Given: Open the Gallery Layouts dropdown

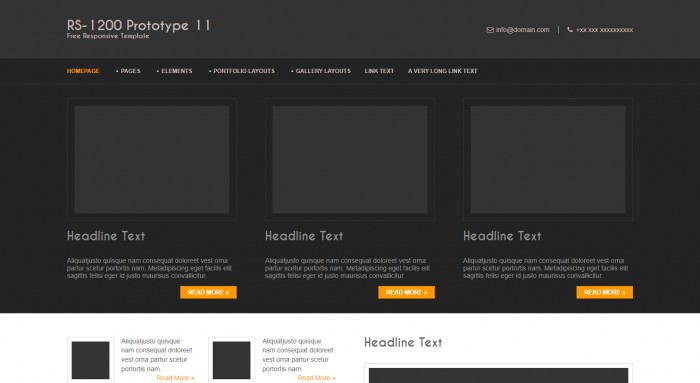Looking at the screenshot, I should click(321, 71).
